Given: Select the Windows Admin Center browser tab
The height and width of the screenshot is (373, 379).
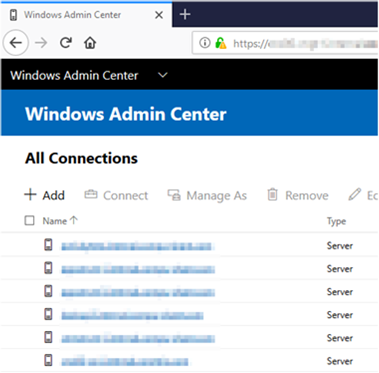Looking at the screenshot, I should 86,15.
